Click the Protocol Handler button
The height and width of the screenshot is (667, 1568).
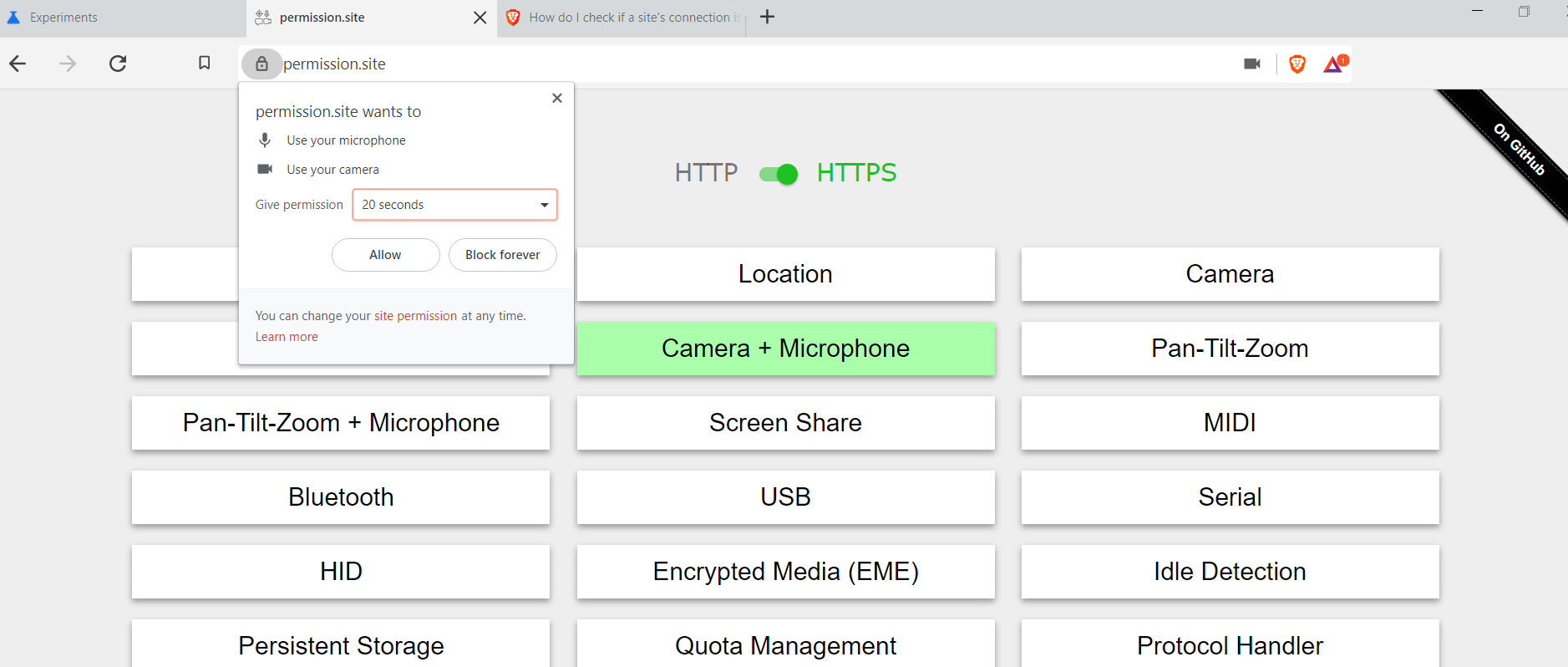[1230, 644]
